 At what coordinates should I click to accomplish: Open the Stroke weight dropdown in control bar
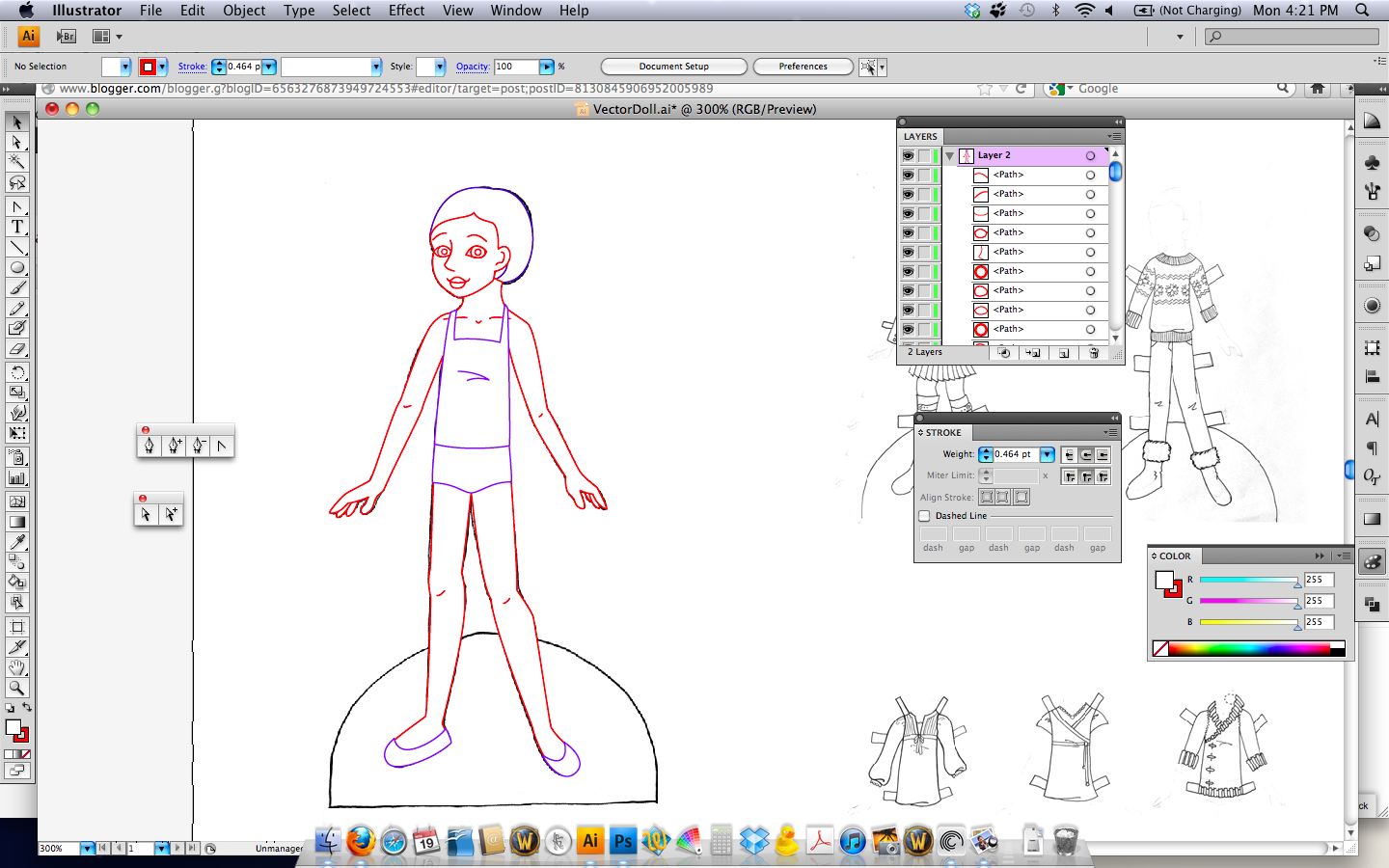[268, 67]
